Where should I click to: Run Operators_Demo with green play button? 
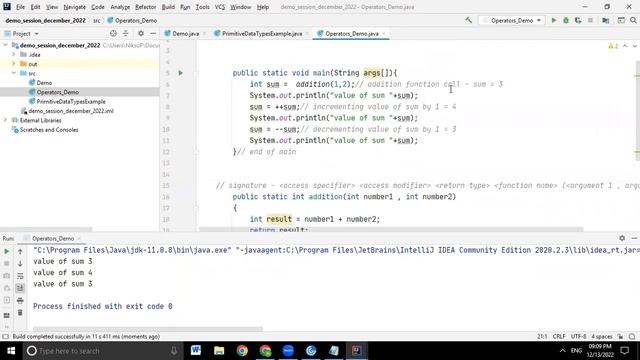(554, 20)
